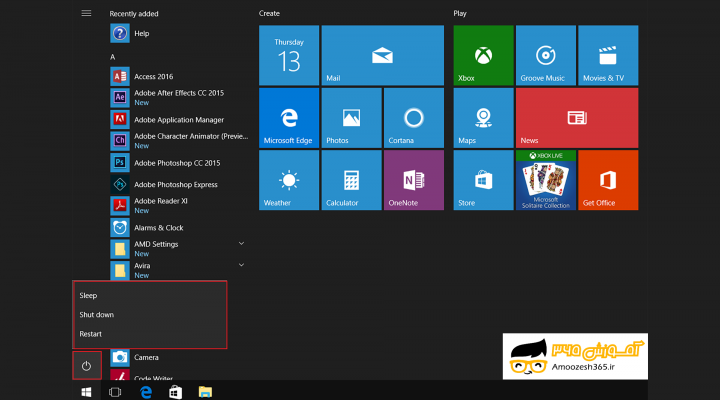The width and height of the screenshot is (720, 400).
Task: Open the Weather tile
Action: pyautogui.click(x=289, y=180)
